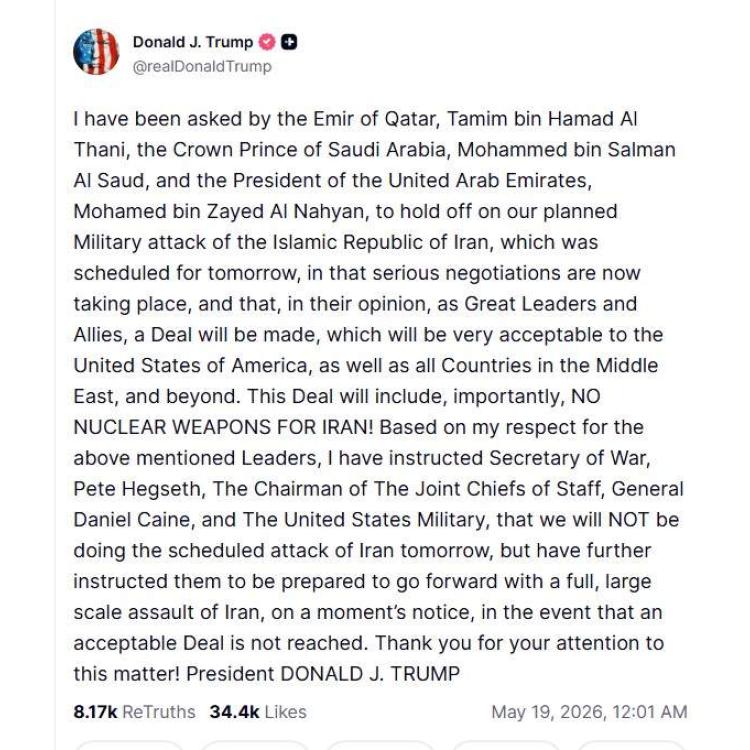Click the middle action button under stats

(x=381, y=745)
